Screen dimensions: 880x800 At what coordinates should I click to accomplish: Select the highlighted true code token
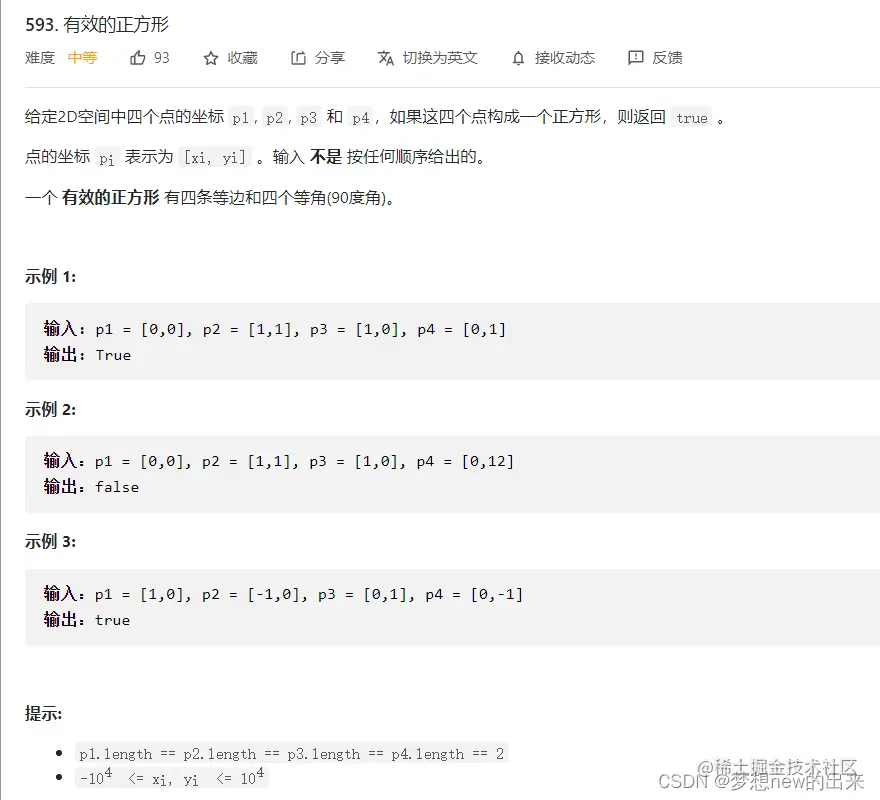click(691, 117)
